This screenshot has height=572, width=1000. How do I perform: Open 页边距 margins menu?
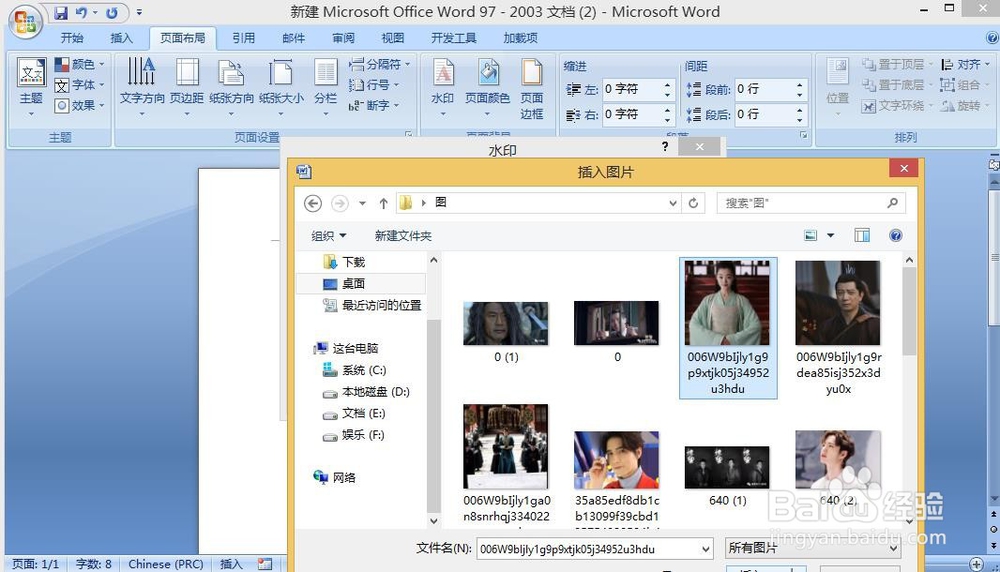(x=187, y=87)
